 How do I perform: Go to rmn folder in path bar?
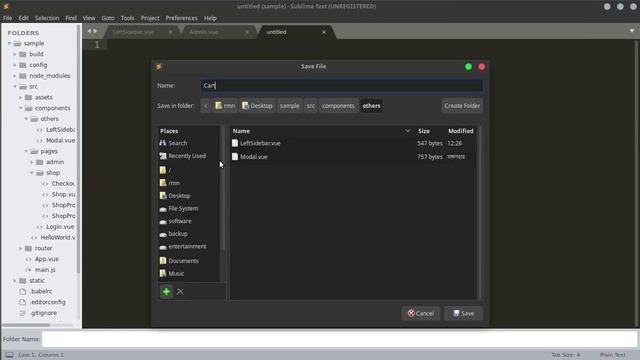click(225, 106)
